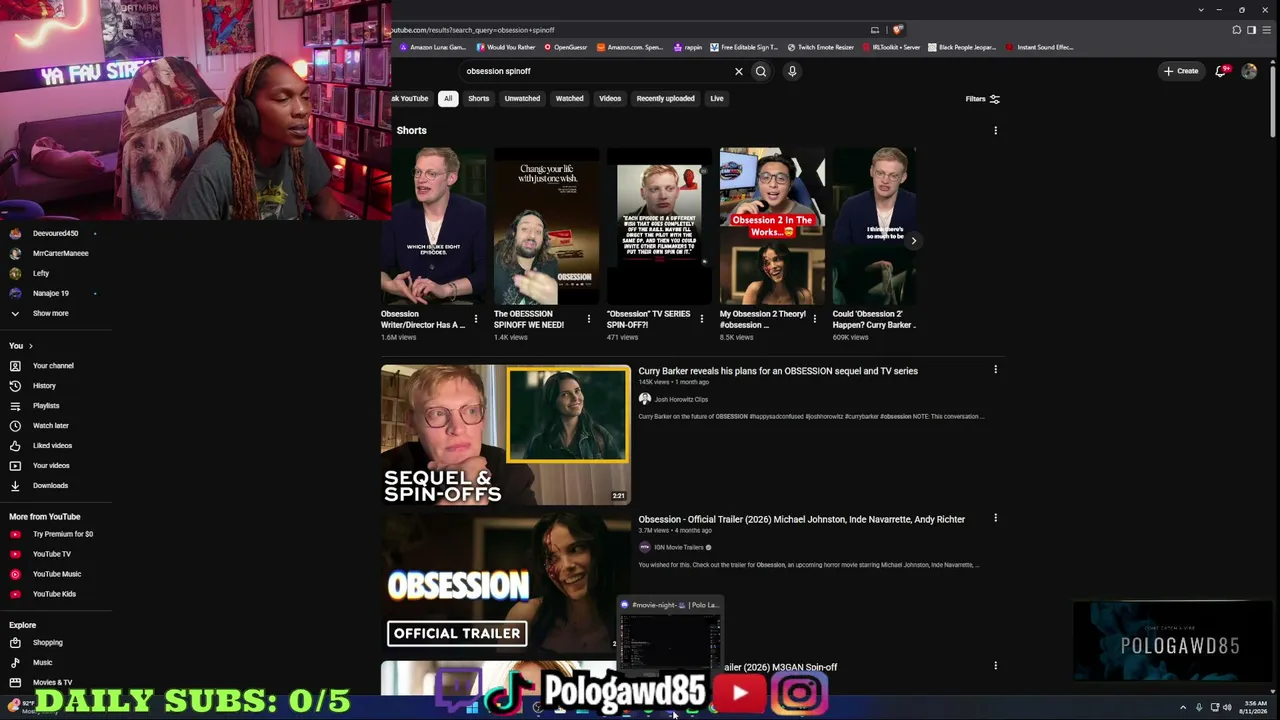Open the Your videos icon link

15,466
